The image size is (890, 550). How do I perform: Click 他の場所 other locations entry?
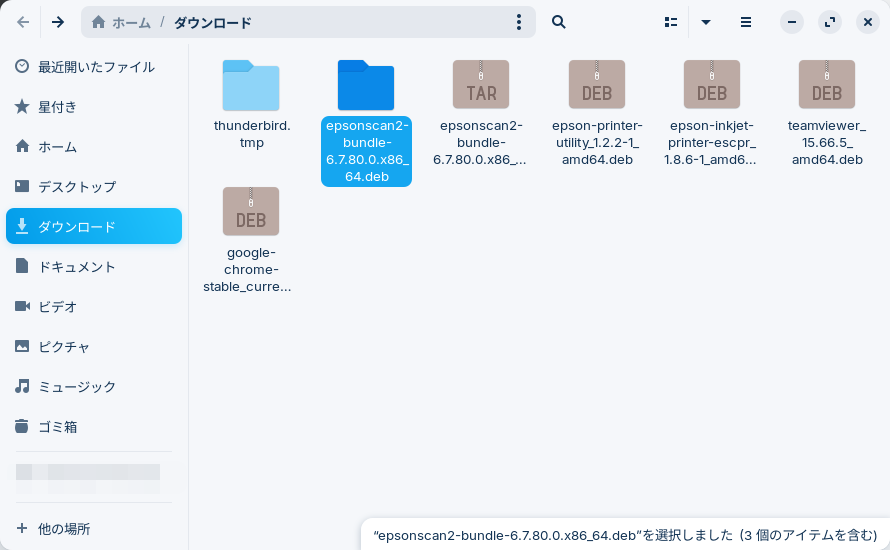(x=94, y=528)
